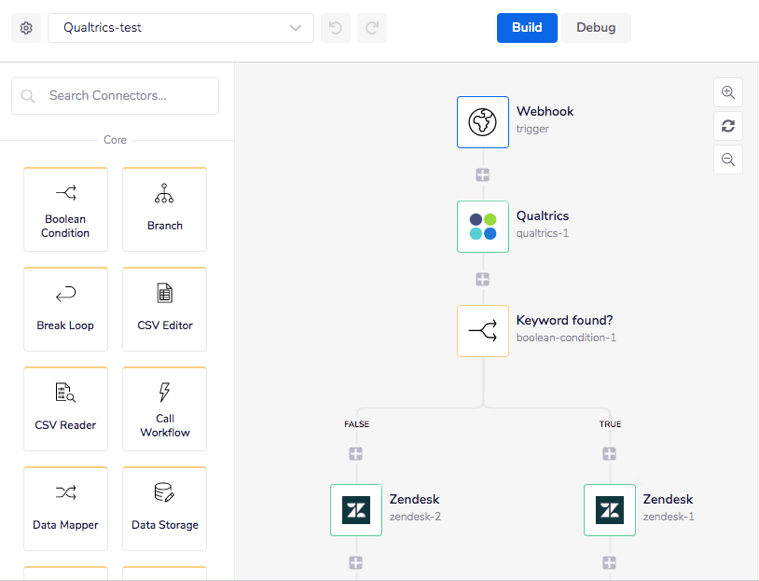Click the zendesk-1 step name text
This screenshot has width=759, height=581.
668,517
